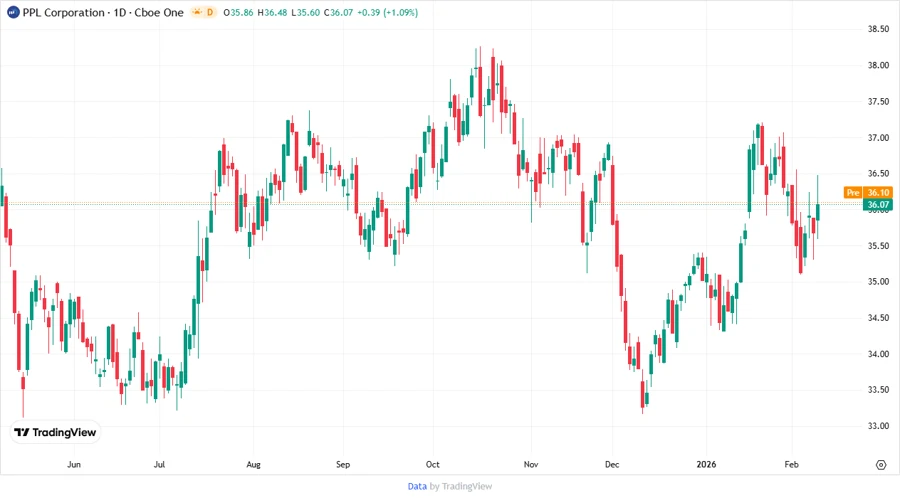Viewport: 900px width, 498px height.
Task: Click the Oct label on time axis
Action: click(x=432, y=464)
